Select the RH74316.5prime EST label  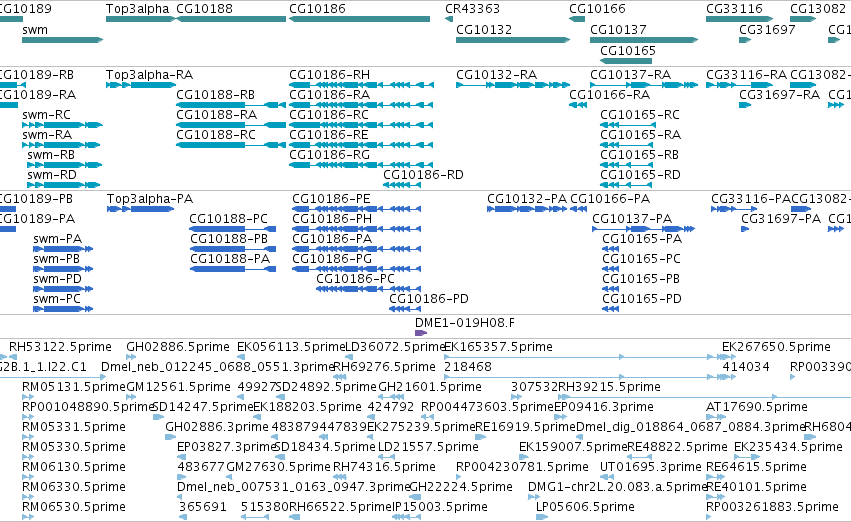pyautogui.click(x=384, y=467)
